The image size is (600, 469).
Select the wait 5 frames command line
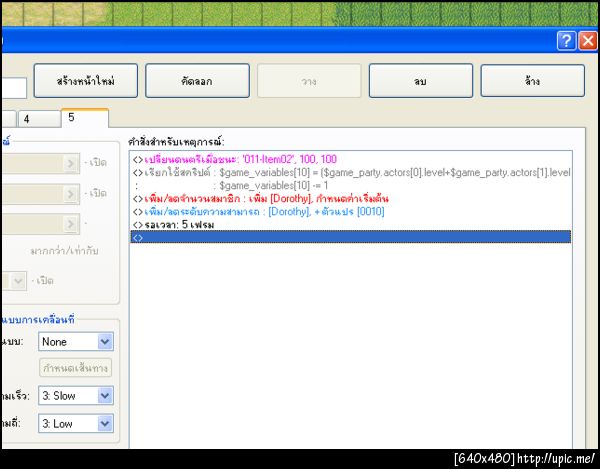351,225
